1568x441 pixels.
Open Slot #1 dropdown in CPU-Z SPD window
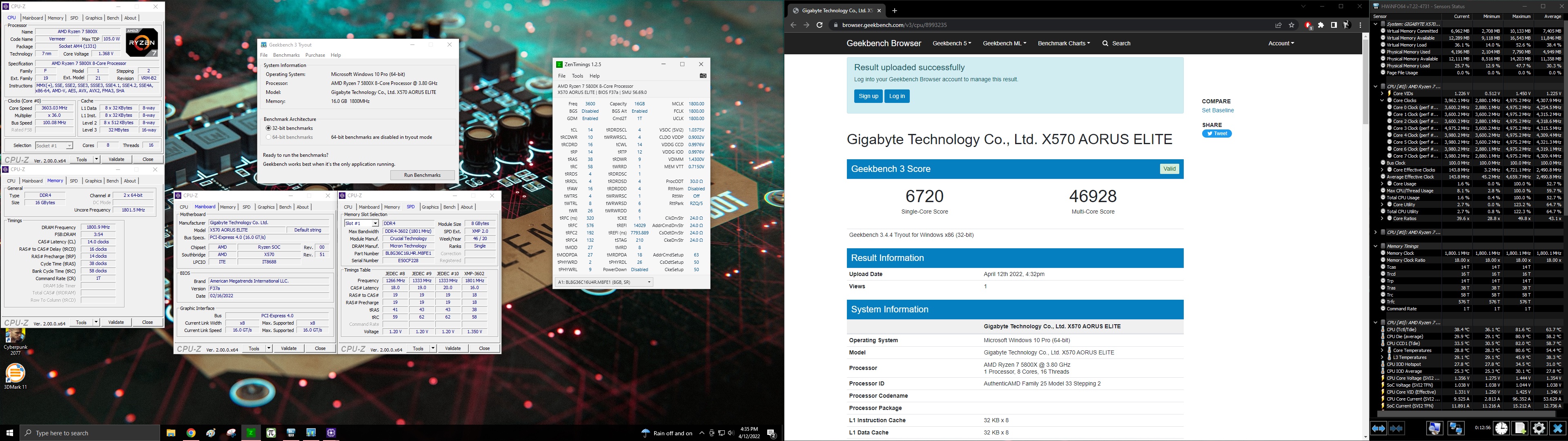[x=362, y=223]
